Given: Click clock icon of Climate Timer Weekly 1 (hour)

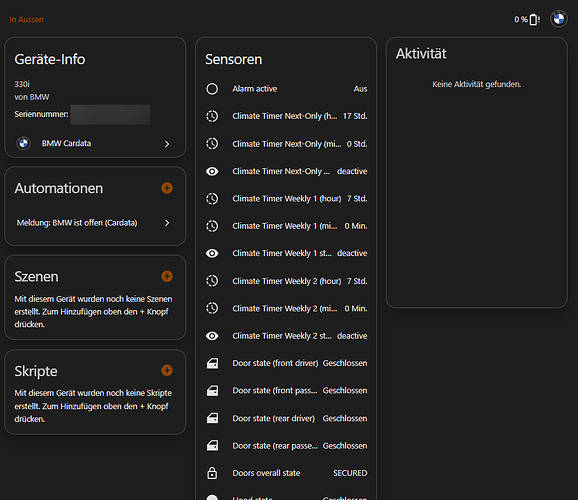Looking at the screenshot, I should tap(212, 199).
